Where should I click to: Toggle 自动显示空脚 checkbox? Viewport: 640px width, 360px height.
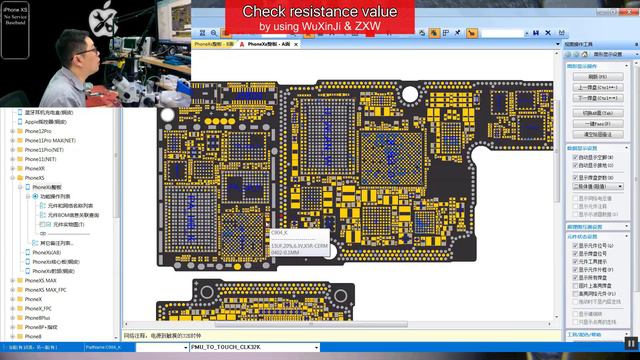click(x=576, y=157)
